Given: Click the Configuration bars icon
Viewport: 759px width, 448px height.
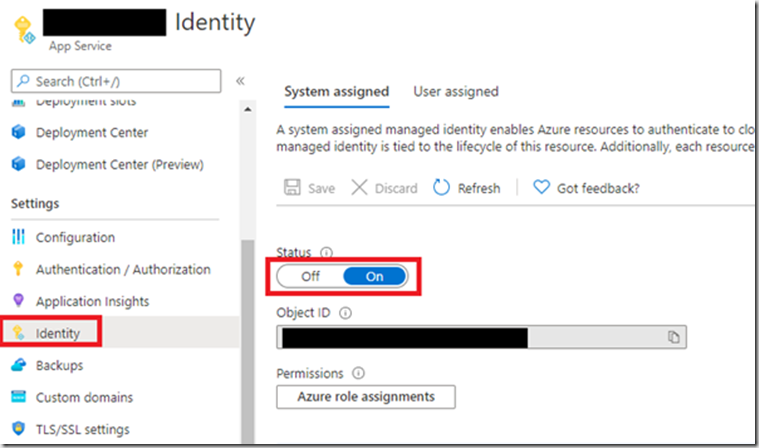Looking at the screenshot, I should click(x=18, y=237).
